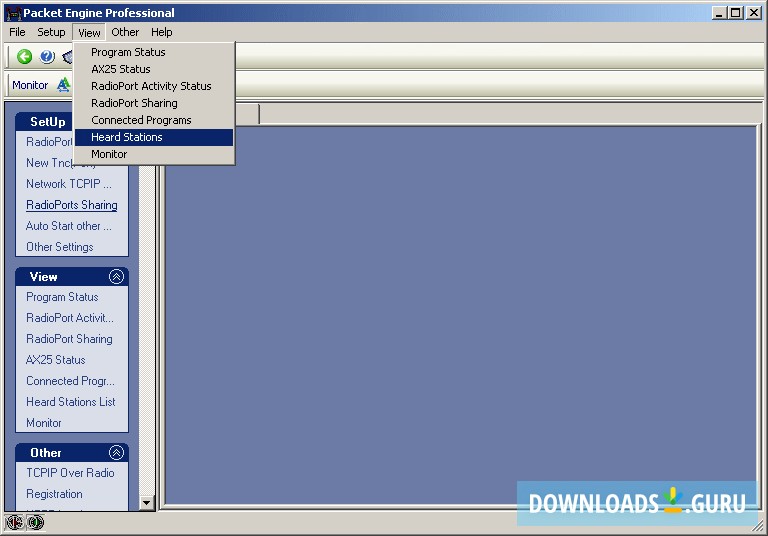The image size is (768, 536).
Task: Click the blue question mark help icon
Action: 47,57
